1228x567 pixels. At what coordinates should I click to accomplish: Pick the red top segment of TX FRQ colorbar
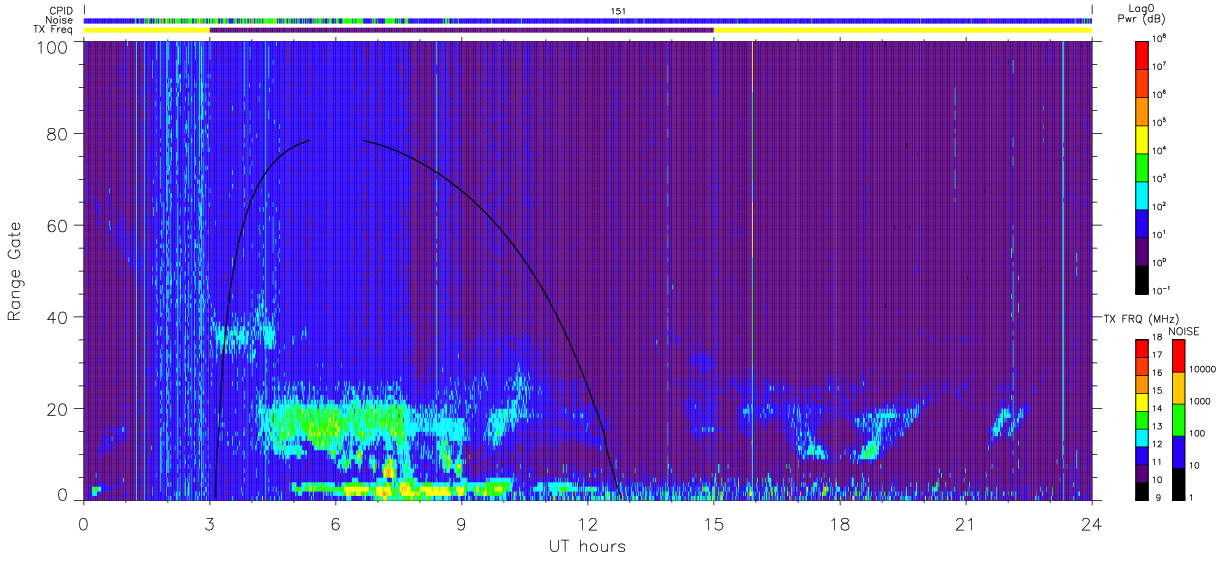point(1142,348)
